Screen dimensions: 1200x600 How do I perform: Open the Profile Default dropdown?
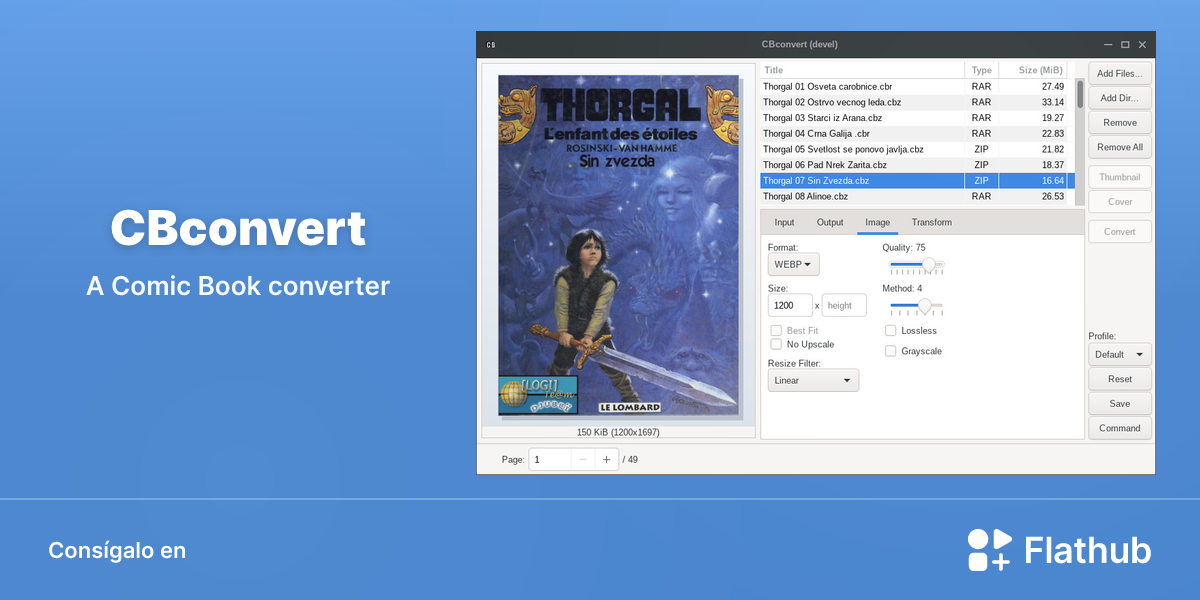tap(1119, 354)
